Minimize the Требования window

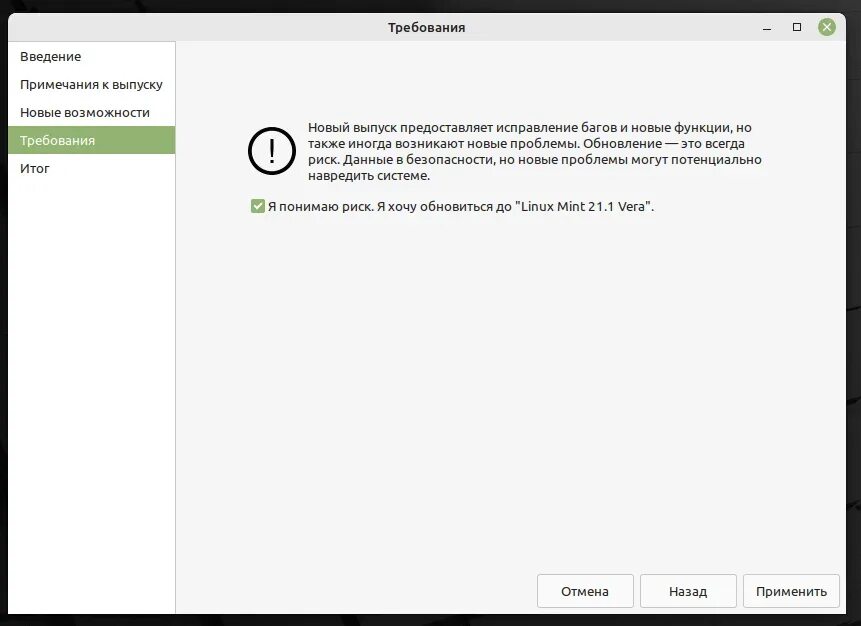point(767,27)
